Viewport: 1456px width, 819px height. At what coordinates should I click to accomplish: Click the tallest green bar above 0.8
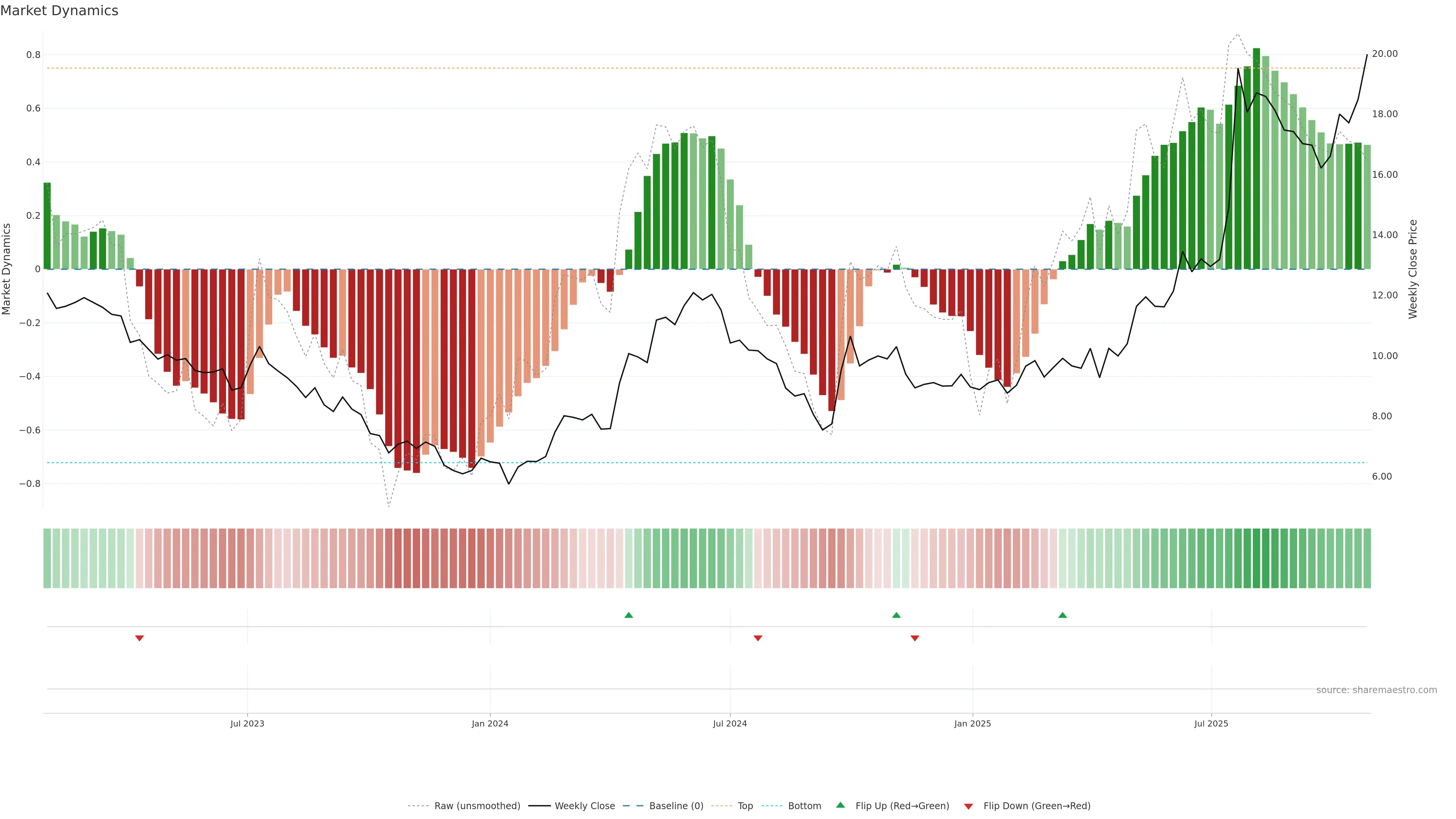[1257, 158]
